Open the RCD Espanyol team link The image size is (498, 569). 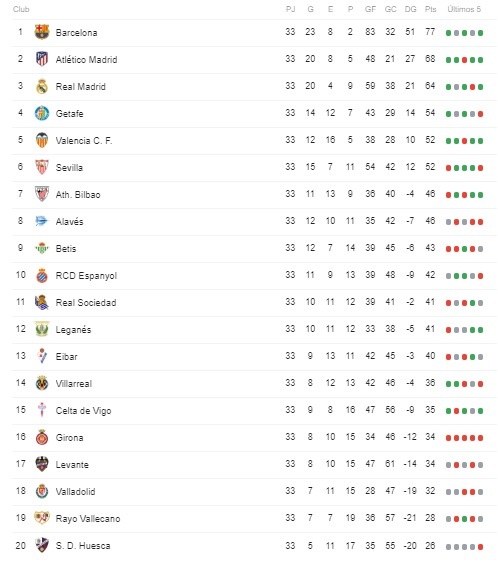[86, 276]
